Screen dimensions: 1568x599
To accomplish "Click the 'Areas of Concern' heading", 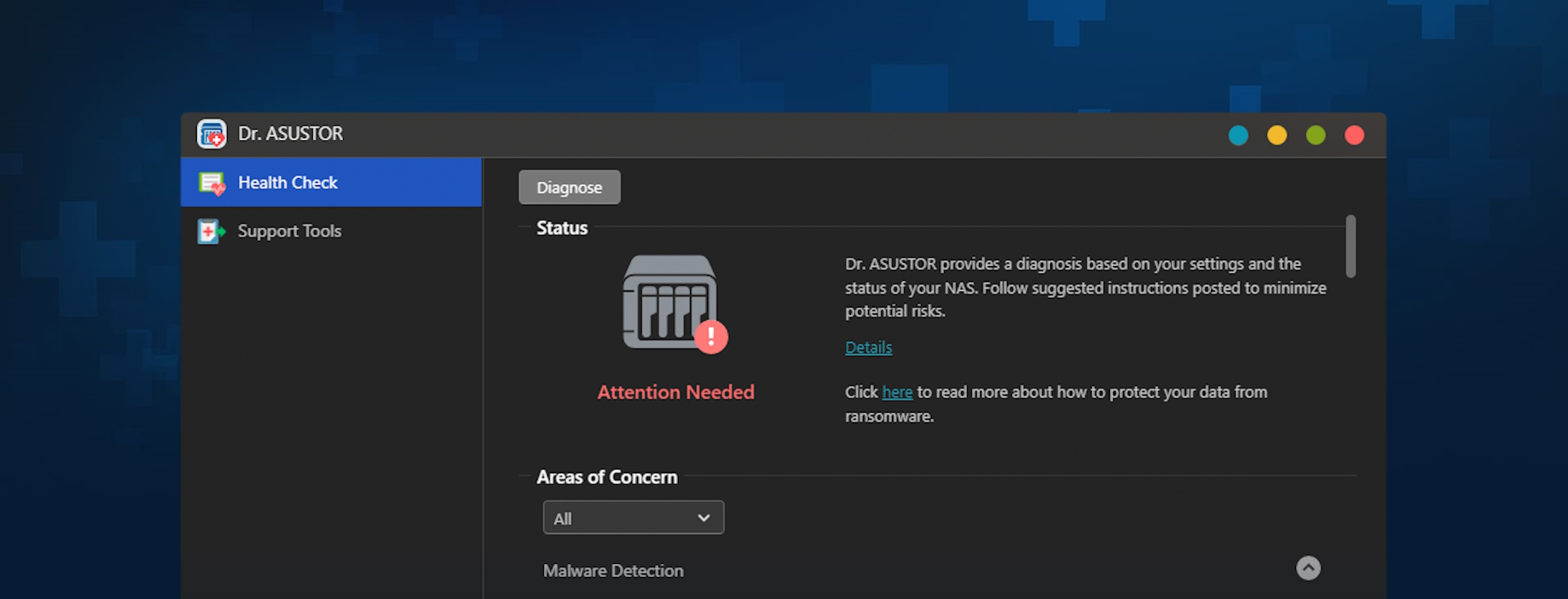I will (x=607, y=477).
